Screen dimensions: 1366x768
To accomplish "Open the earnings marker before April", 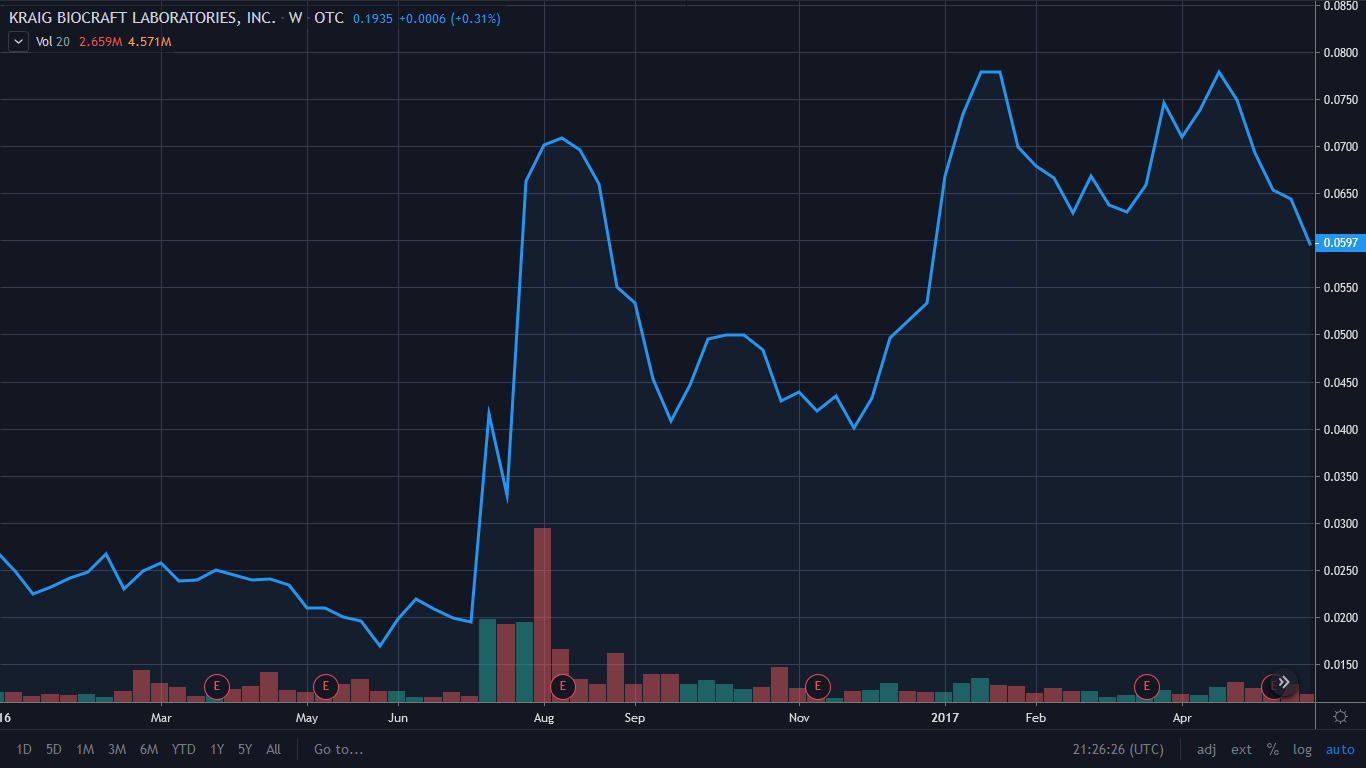I will (1146, 686).
